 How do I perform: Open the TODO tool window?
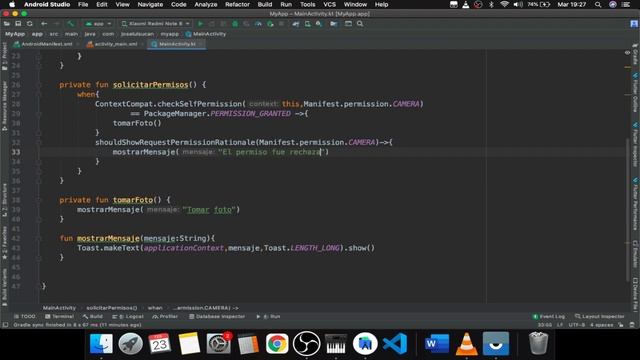pos(25,316)
